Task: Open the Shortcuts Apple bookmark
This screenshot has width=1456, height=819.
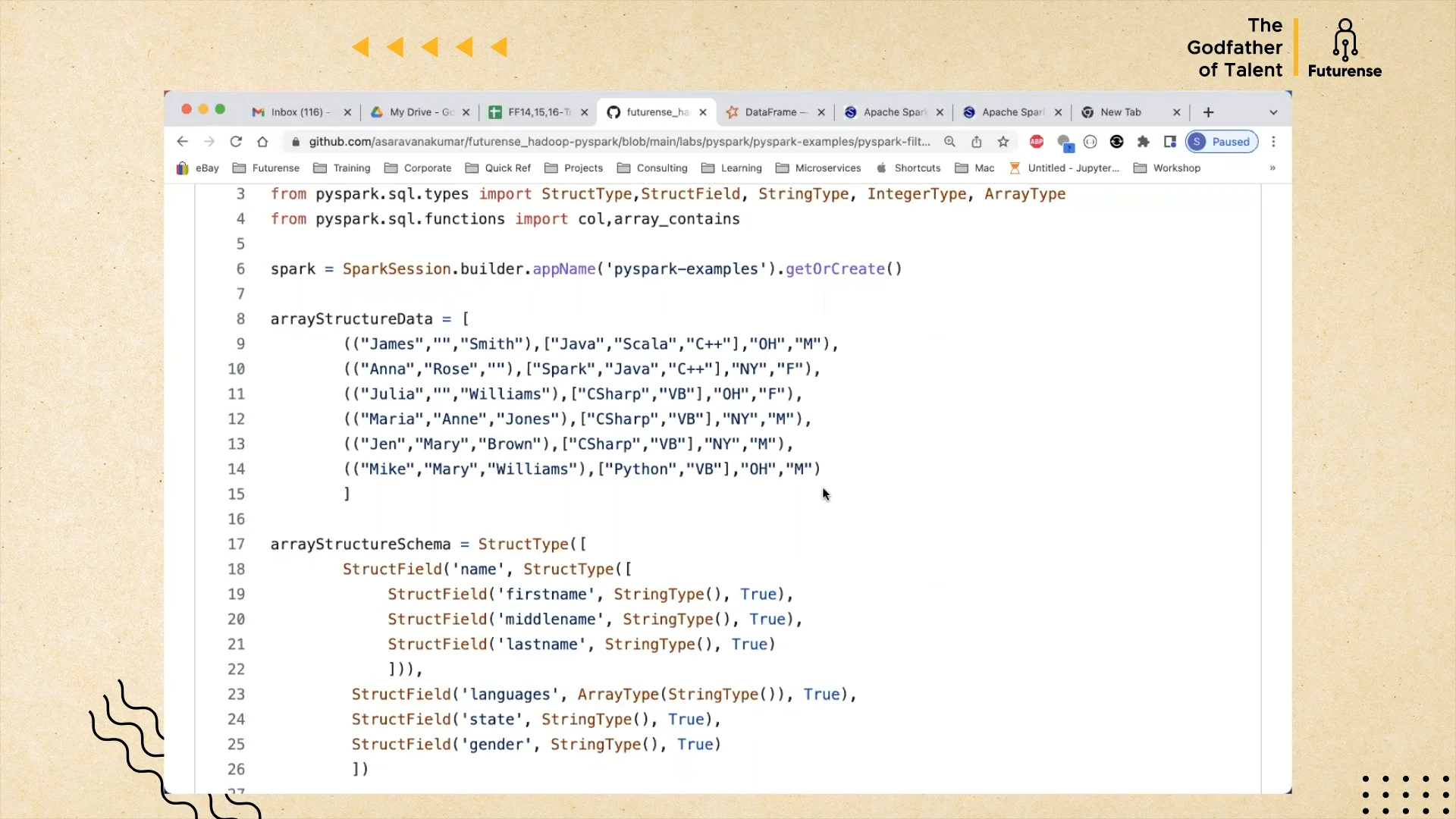Action: pos(908,168)
